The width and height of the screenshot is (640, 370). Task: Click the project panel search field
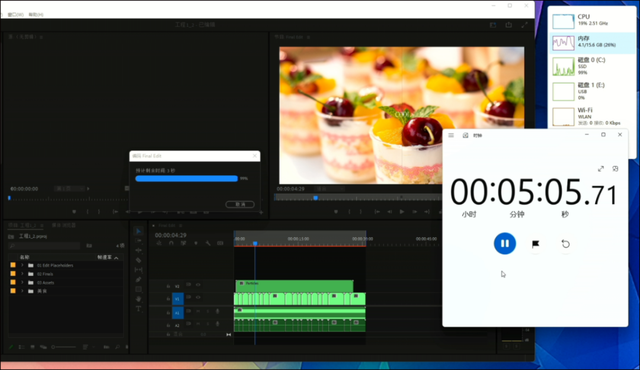(44, 246)
